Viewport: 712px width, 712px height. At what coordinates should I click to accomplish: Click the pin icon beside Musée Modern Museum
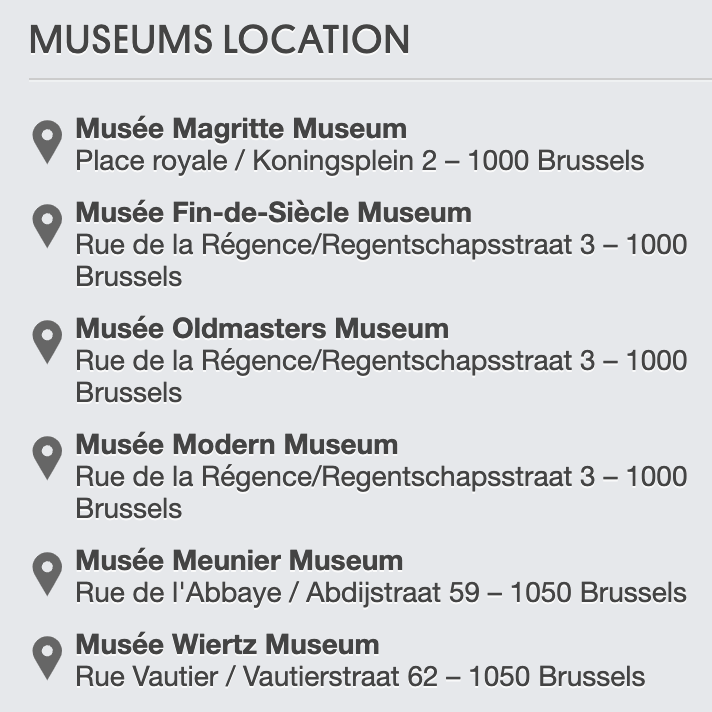tap(47, 458)
